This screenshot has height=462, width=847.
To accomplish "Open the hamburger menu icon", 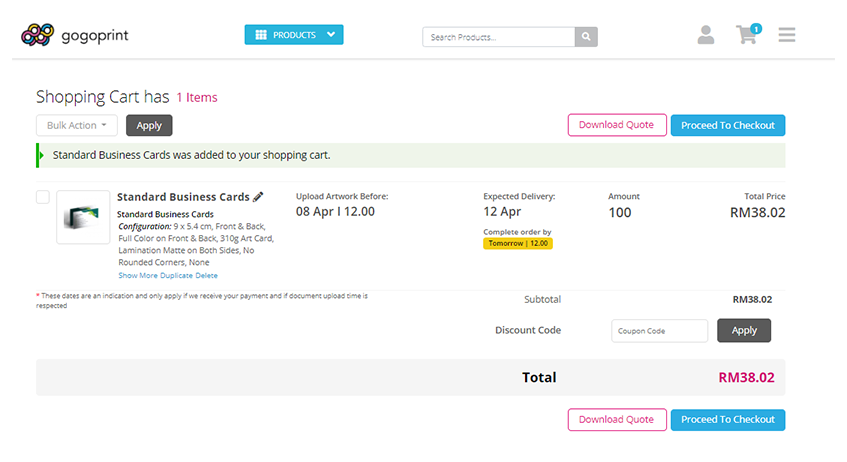I will 787,36.
